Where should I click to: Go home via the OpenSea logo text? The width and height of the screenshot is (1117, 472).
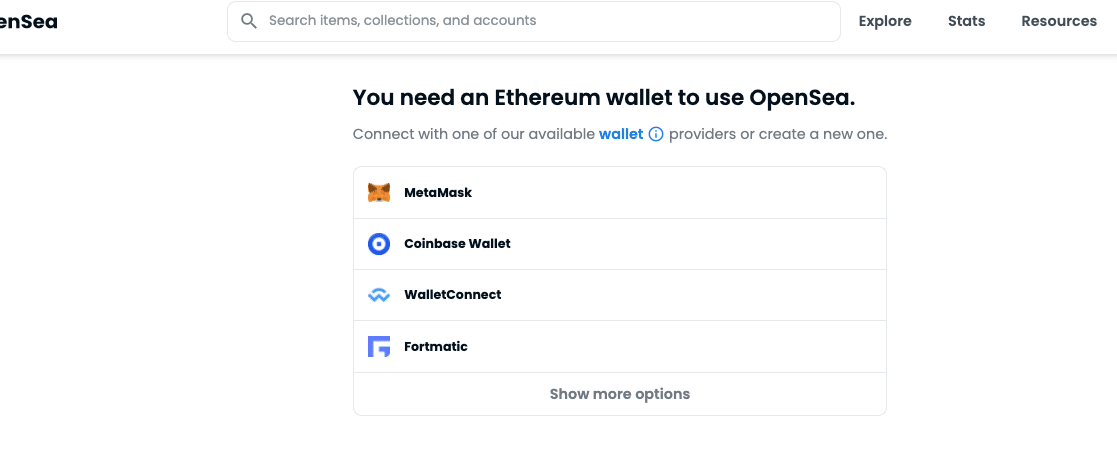(28, 21)
